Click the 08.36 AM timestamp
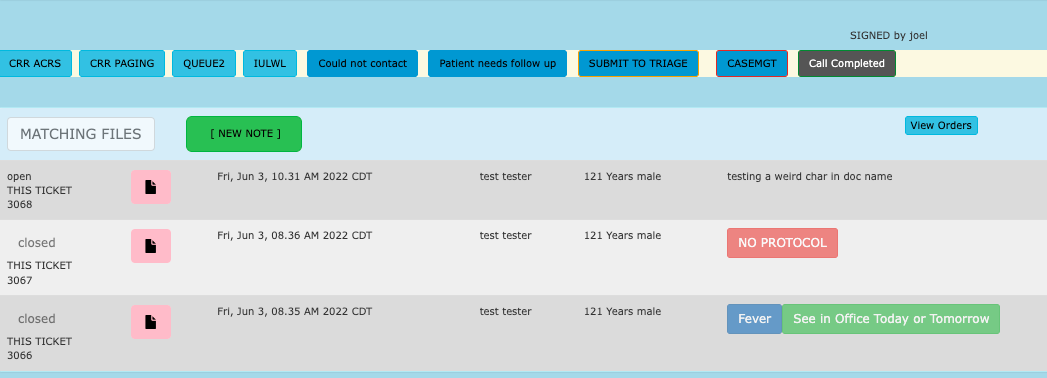The image size is (1047, 378). coord(294,235)
